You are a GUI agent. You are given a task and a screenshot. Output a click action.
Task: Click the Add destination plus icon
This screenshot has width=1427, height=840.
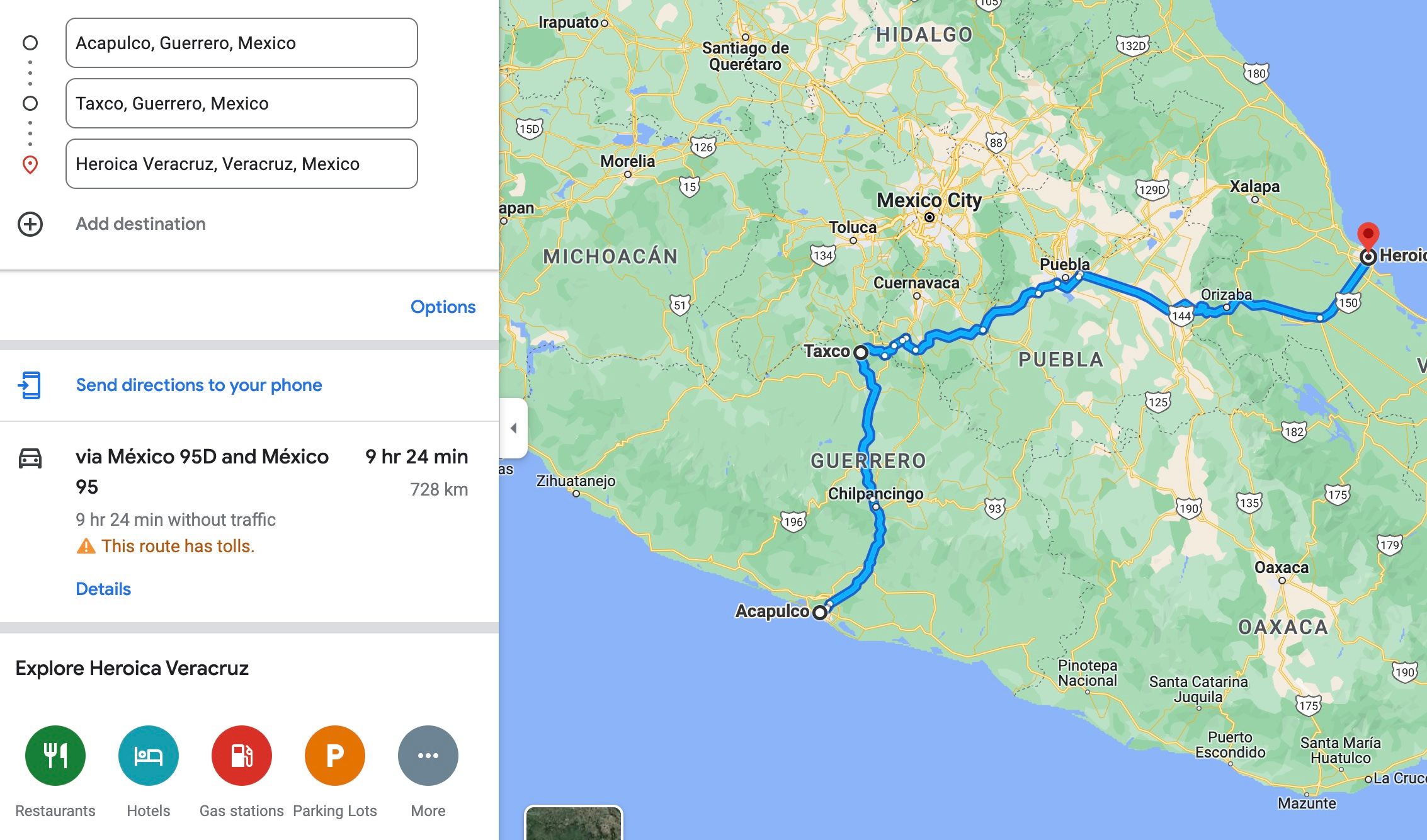(30, 224)
